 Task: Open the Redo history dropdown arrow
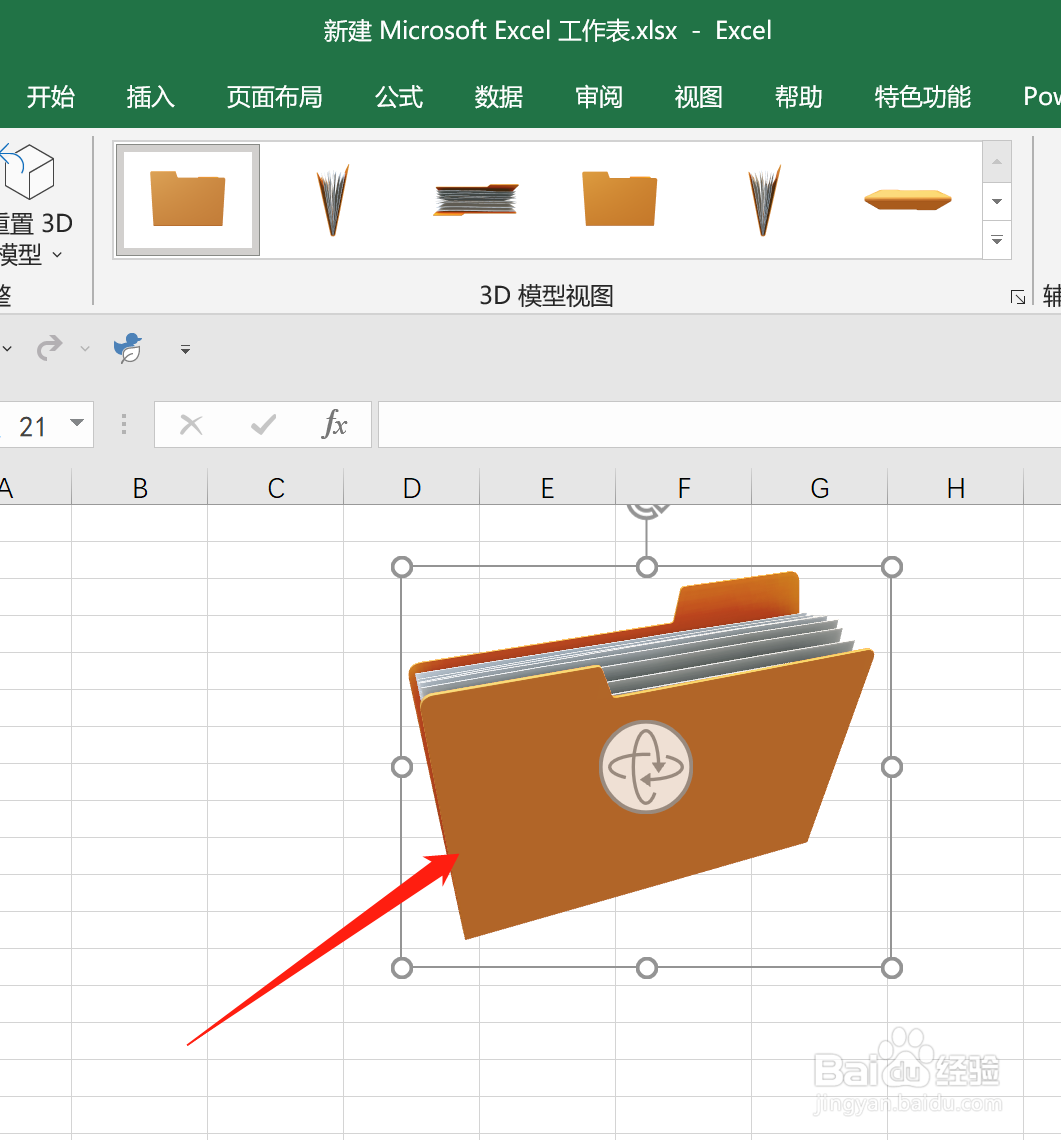[x=85, y=349]
